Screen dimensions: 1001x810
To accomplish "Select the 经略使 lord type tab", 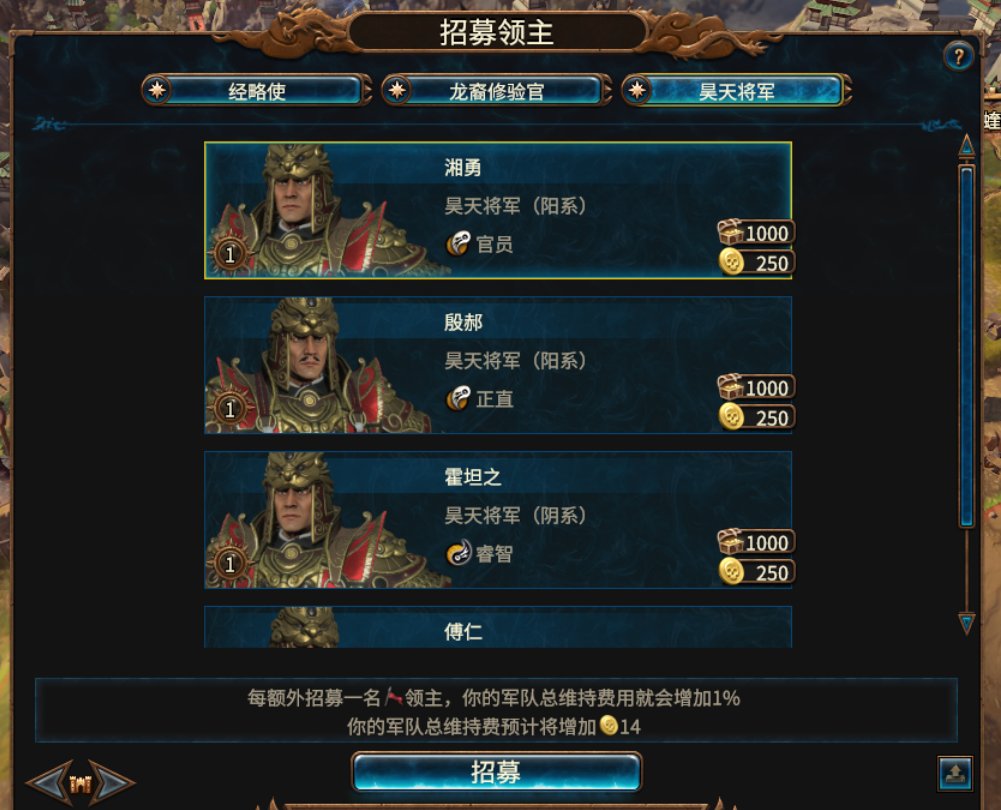I will pyautogui.click(x=257, y=91).
